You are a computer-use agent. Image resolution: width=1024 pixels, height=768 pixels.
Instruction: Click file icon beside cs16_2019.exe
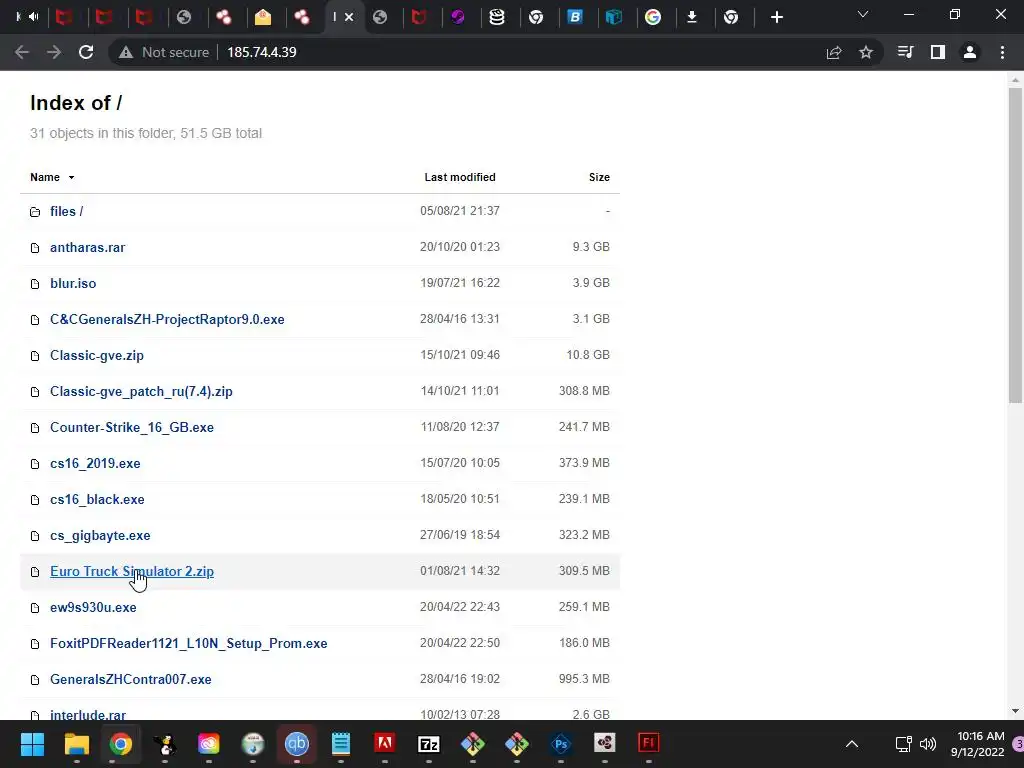[35, 464]
